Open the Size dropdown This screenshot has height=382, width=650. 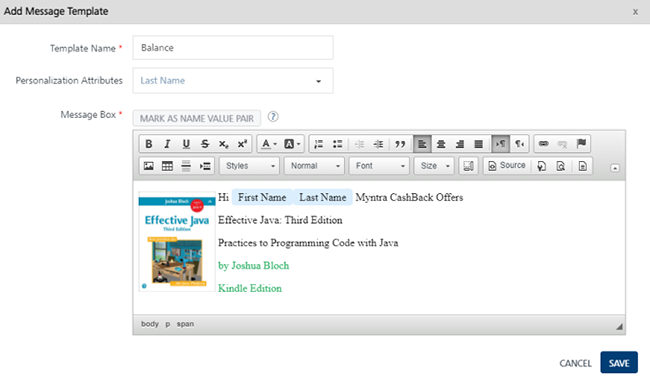coord(434,166)
